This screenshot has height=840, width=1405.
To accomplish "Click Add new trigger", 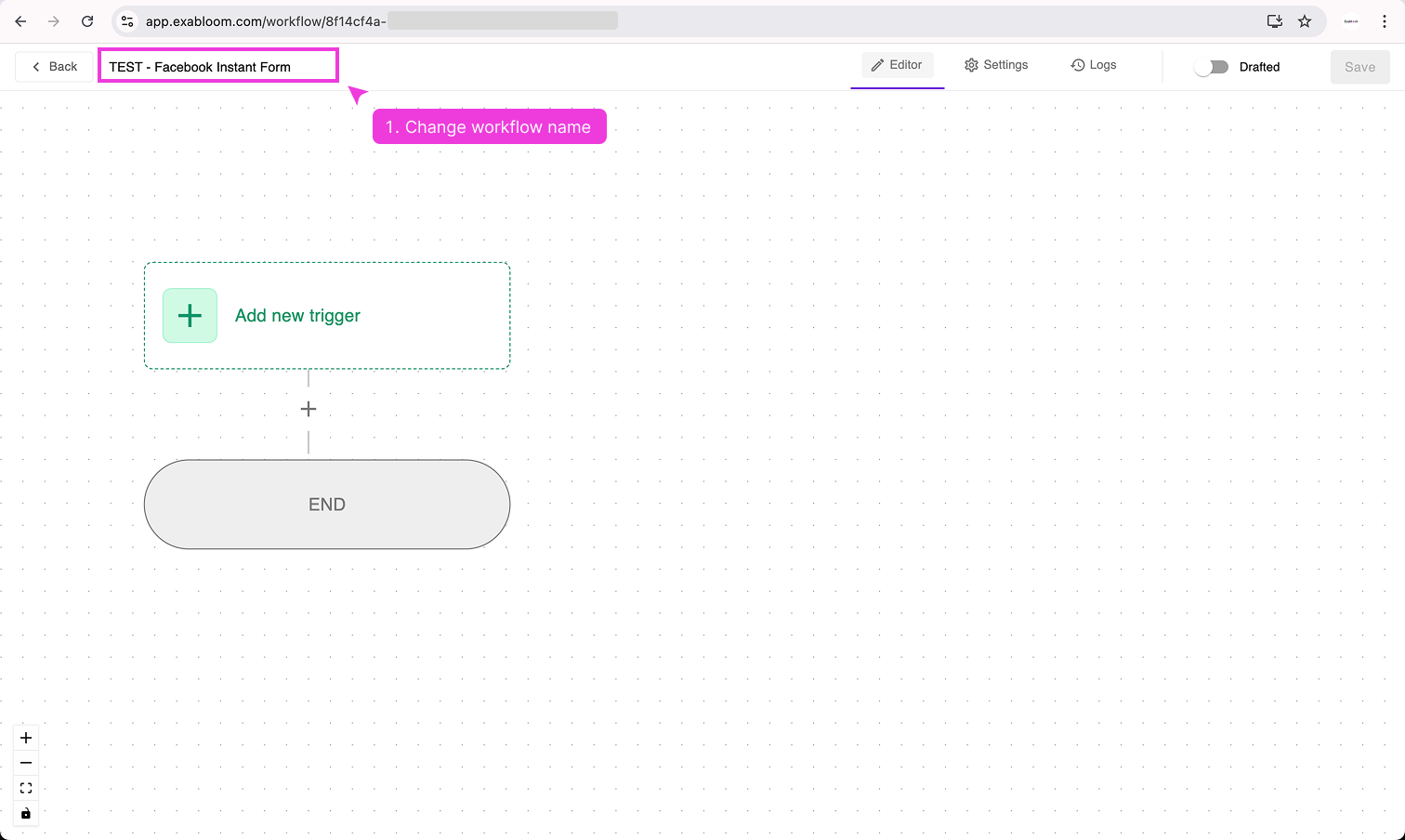I will coord(297,315).
